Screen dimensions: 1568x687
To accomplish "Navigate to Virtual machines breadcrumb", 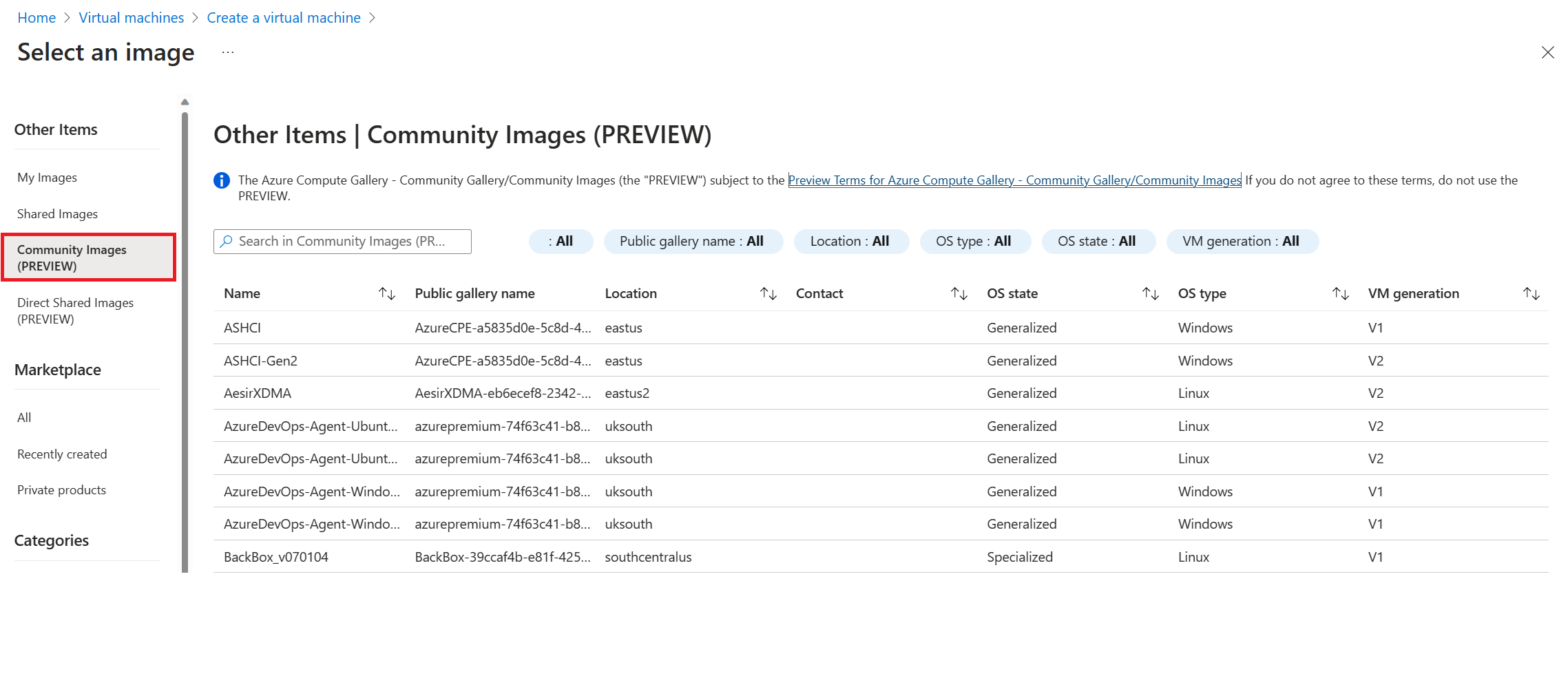I will pos(131,17).
